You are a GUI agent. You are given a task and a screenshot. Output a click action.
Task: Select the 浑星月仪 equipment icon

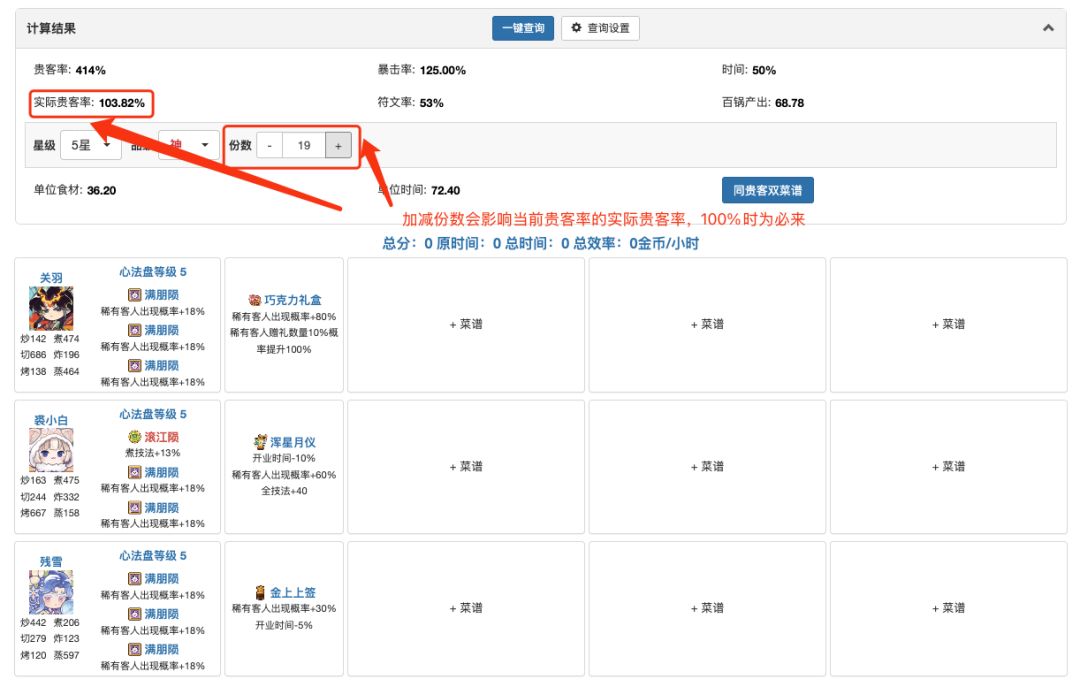260,442
